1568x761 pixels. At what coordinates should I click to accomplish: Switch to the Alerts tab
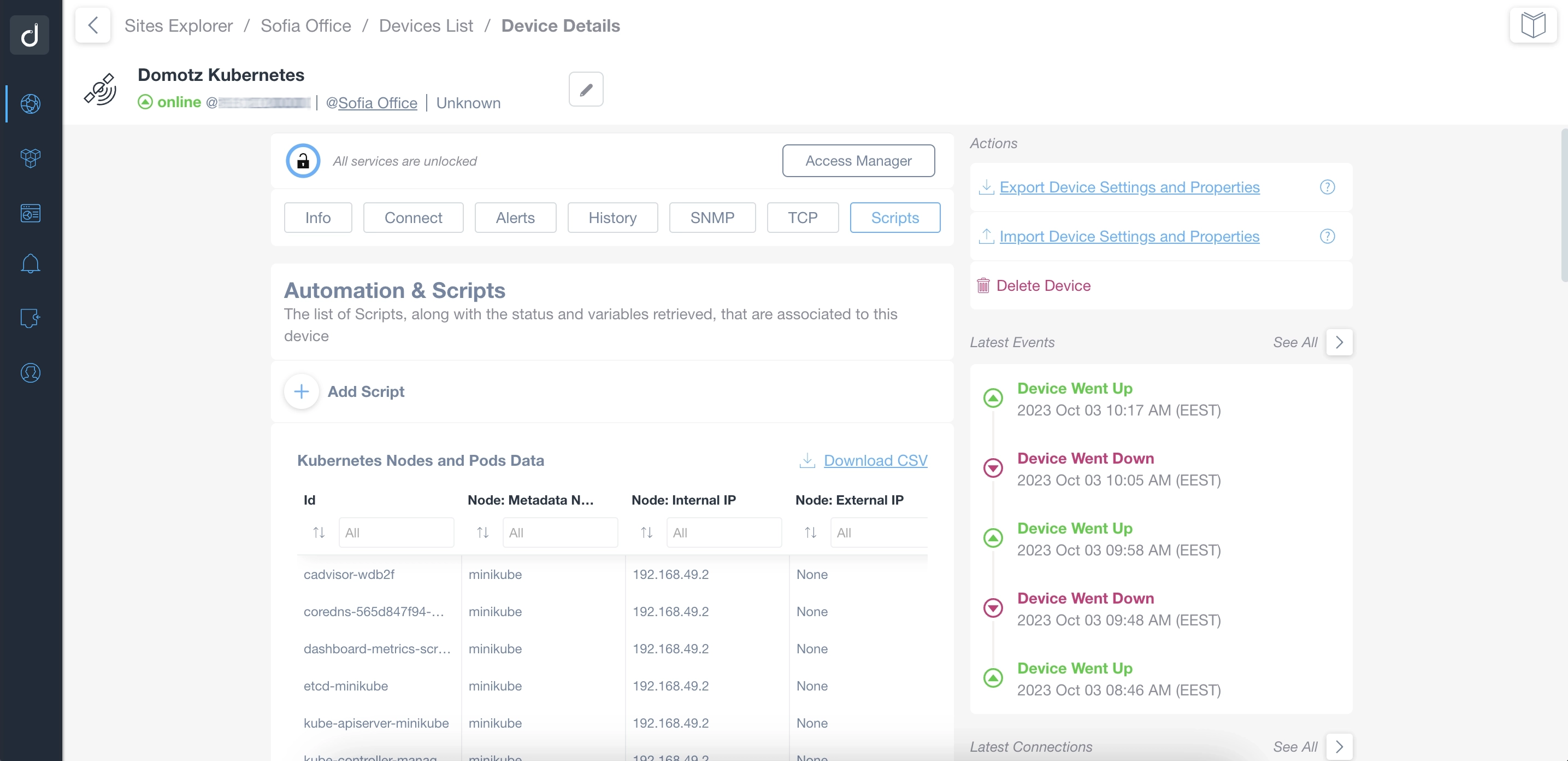pos(515,218)
